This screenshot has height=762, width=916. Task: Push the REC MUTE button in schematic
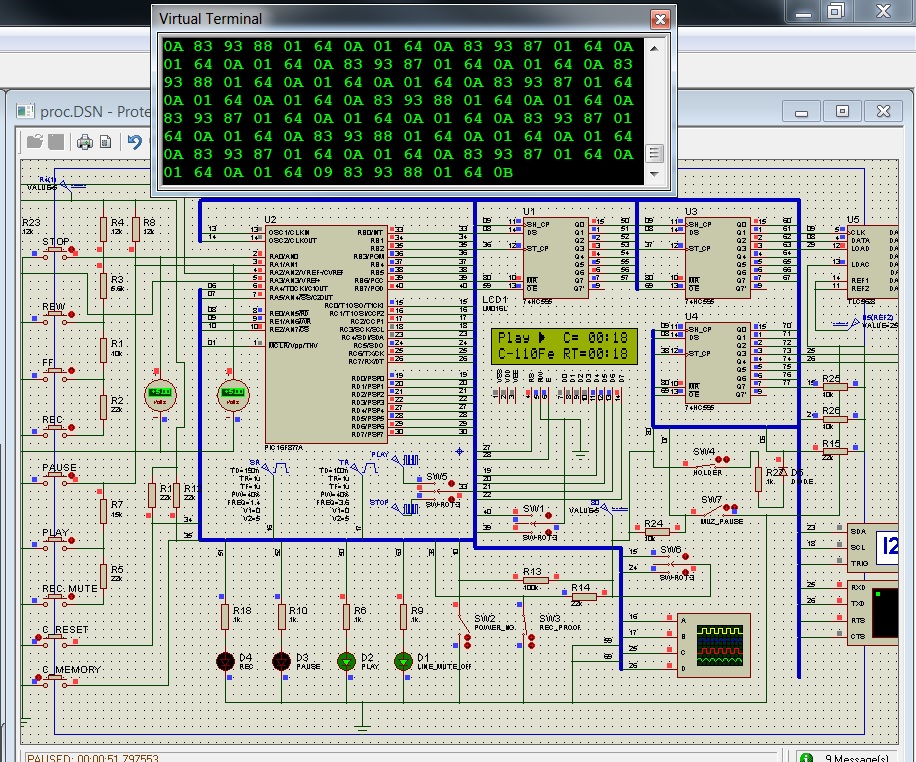pos(57,598)
